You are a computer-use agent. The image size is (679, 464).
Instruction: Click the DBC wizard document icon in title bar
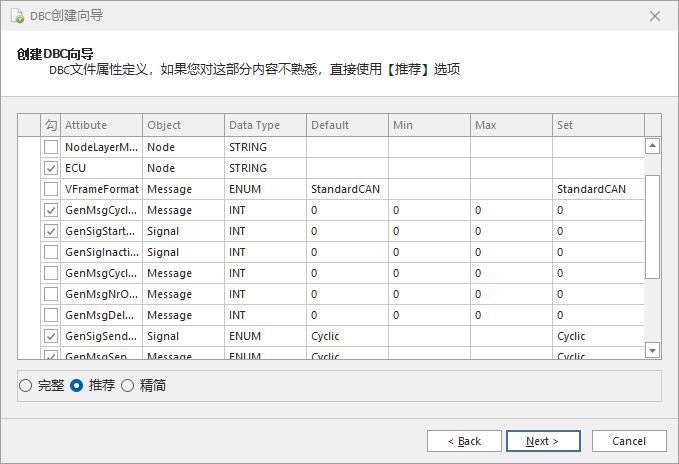(x=17, y=16)
